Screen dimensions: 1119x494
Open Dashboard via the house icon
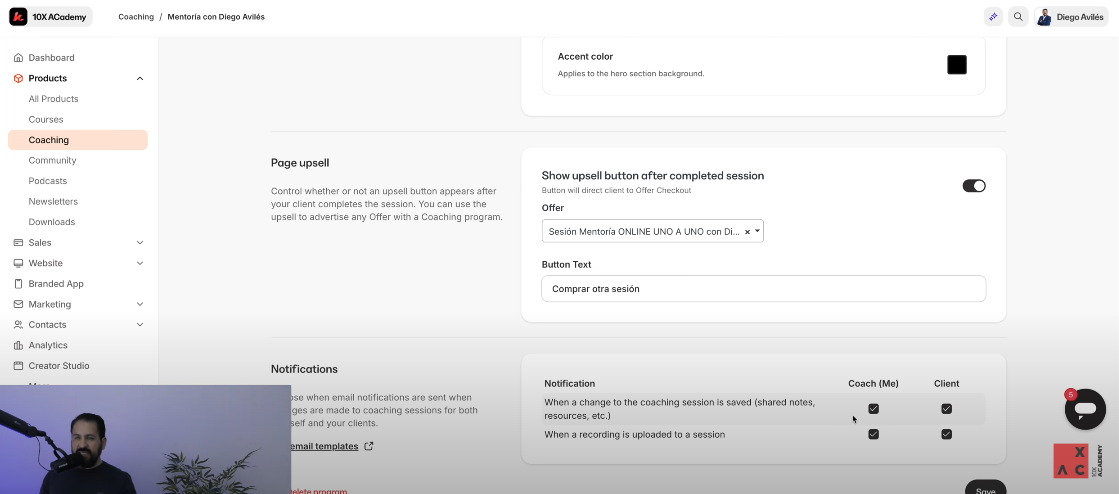18,58
